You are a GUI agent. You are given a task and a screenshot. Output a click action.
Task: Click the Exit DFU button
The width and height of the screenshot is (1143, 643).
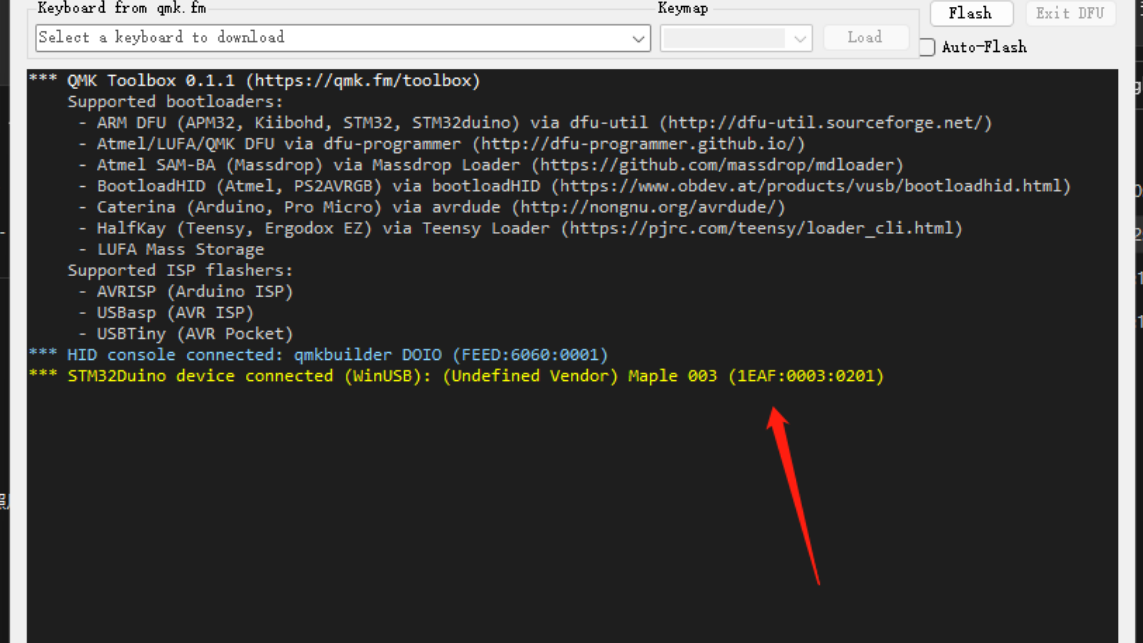tap(1069, 13)
